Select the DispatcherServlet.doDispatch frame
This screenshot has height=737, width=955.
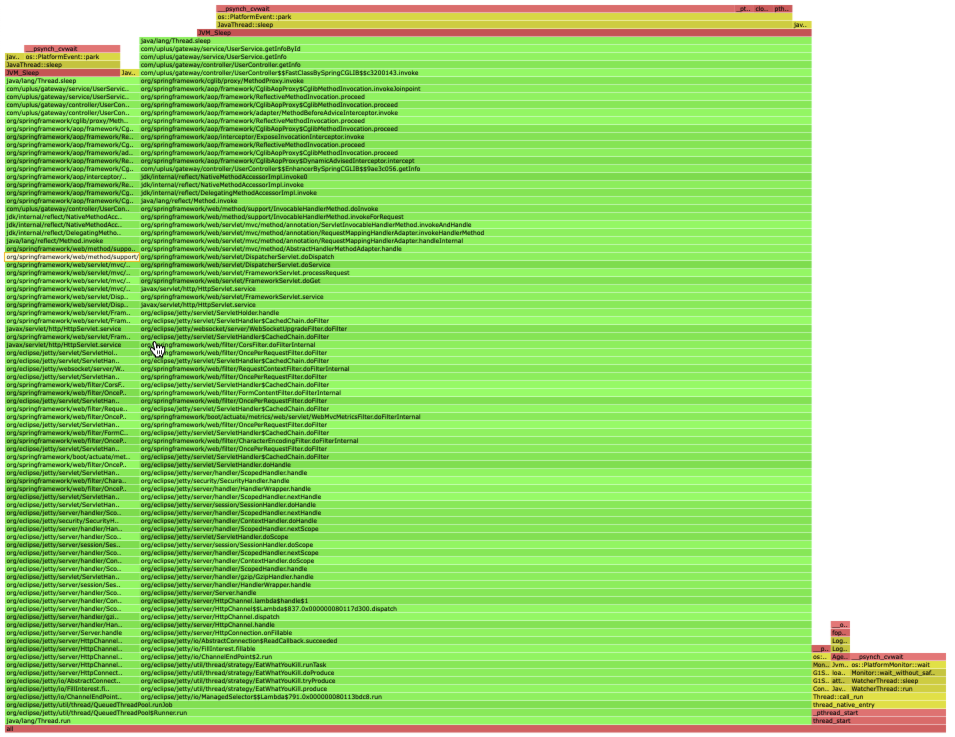[475, 257]
